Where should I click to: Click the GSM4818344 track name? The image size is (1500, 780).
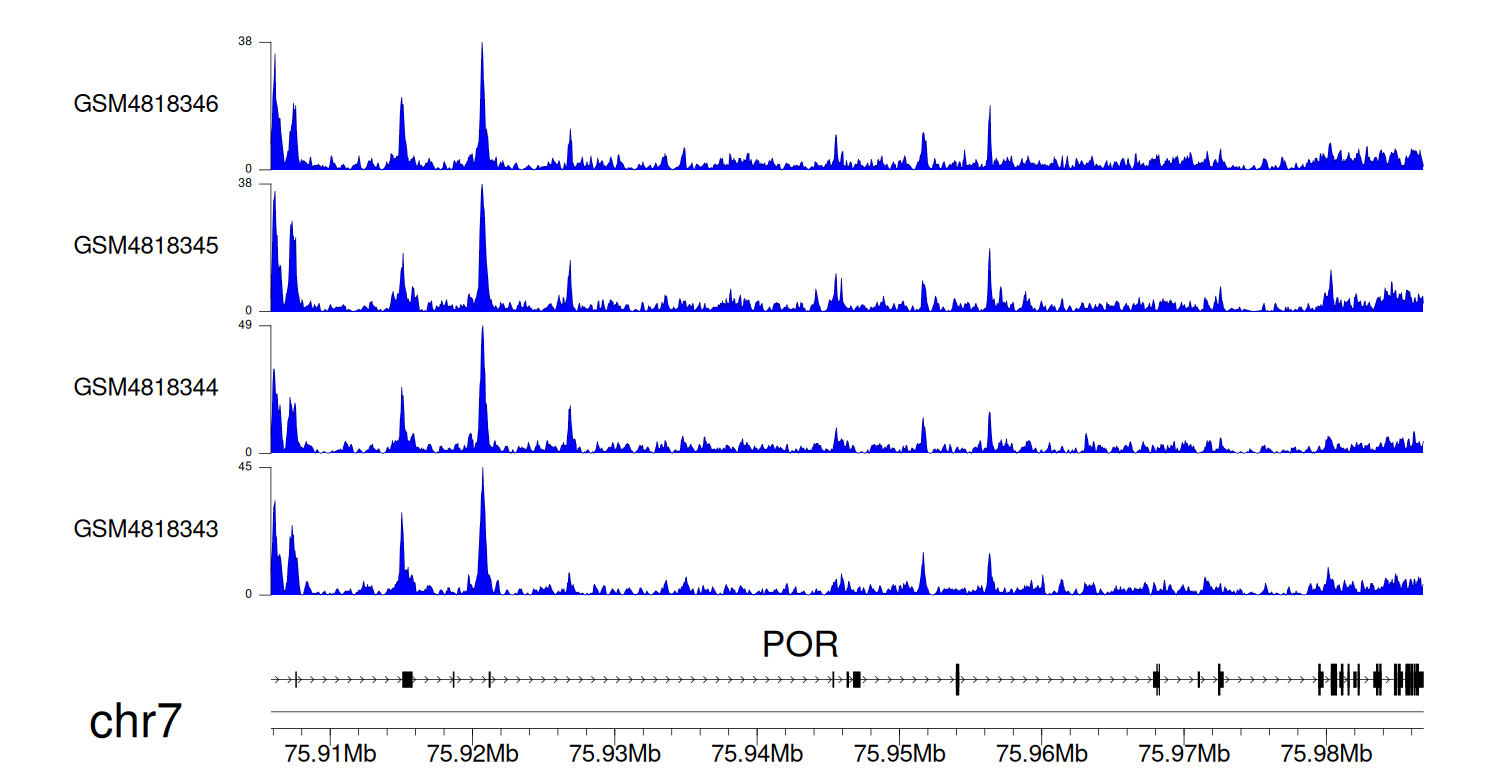146,387
